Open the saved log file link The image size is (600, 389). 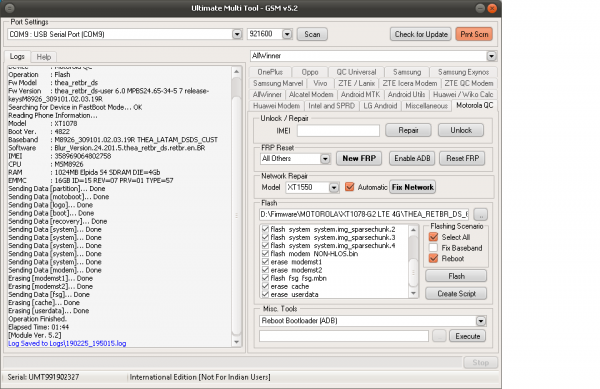(x=67, y=343)
